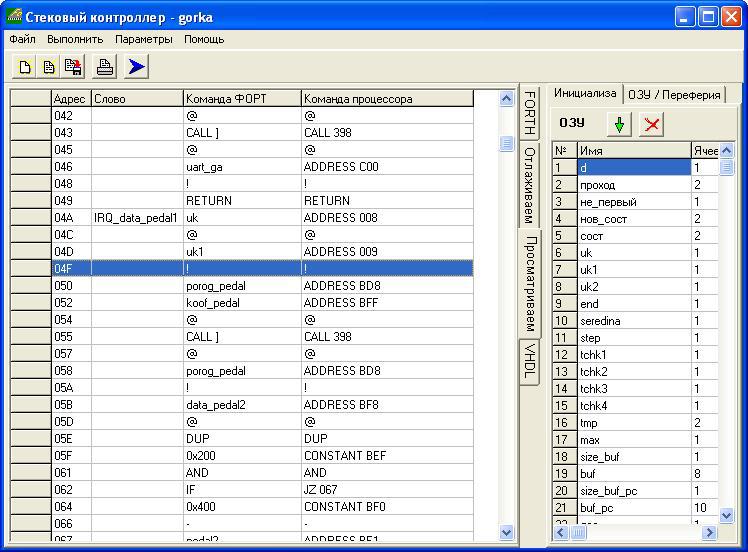Viewport: 748px width, 552px height.
Task: Click the Имя column header
Action: click(633, 150)
